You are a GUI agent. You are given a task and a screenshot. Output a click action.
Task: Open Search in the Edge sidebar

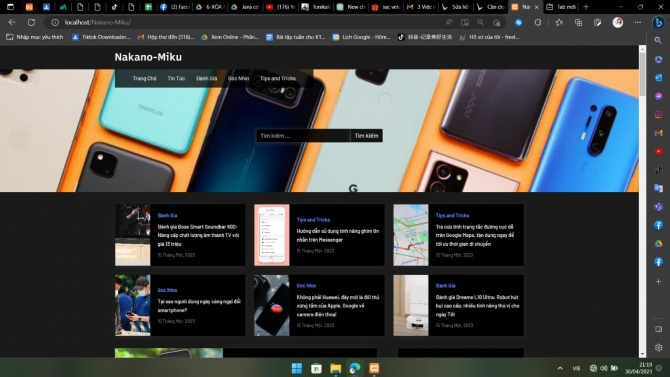pos(658,41)
